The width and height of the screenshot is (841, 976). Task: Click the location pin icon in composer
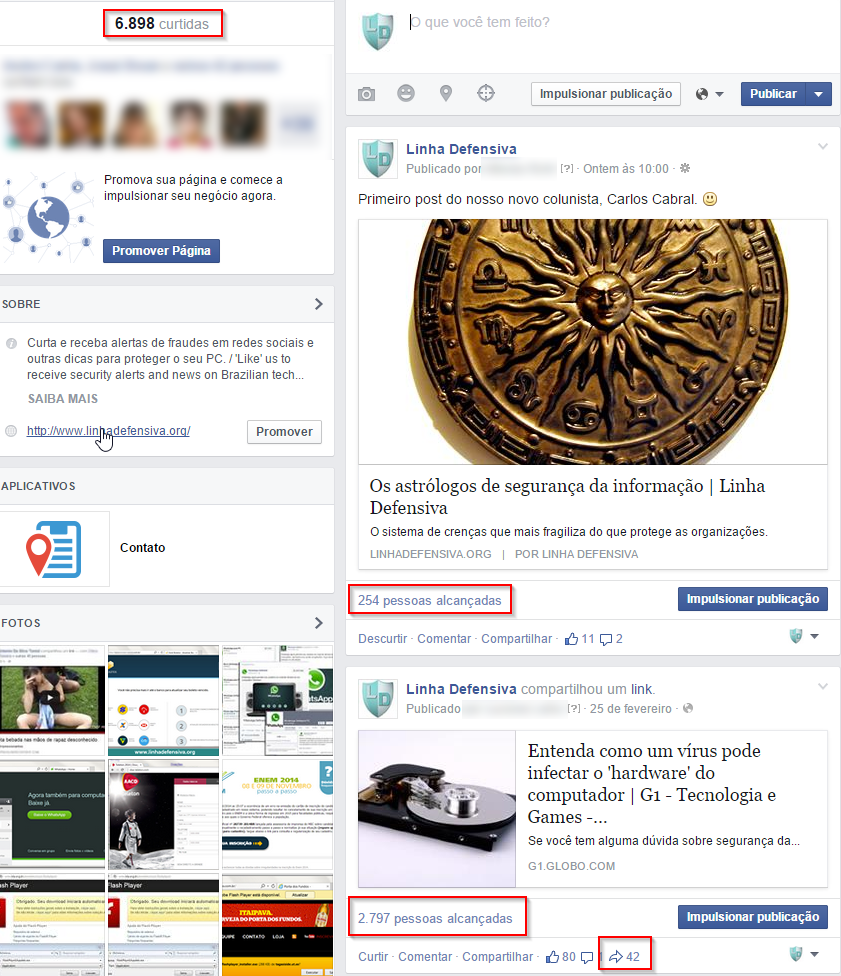point(446,94)
